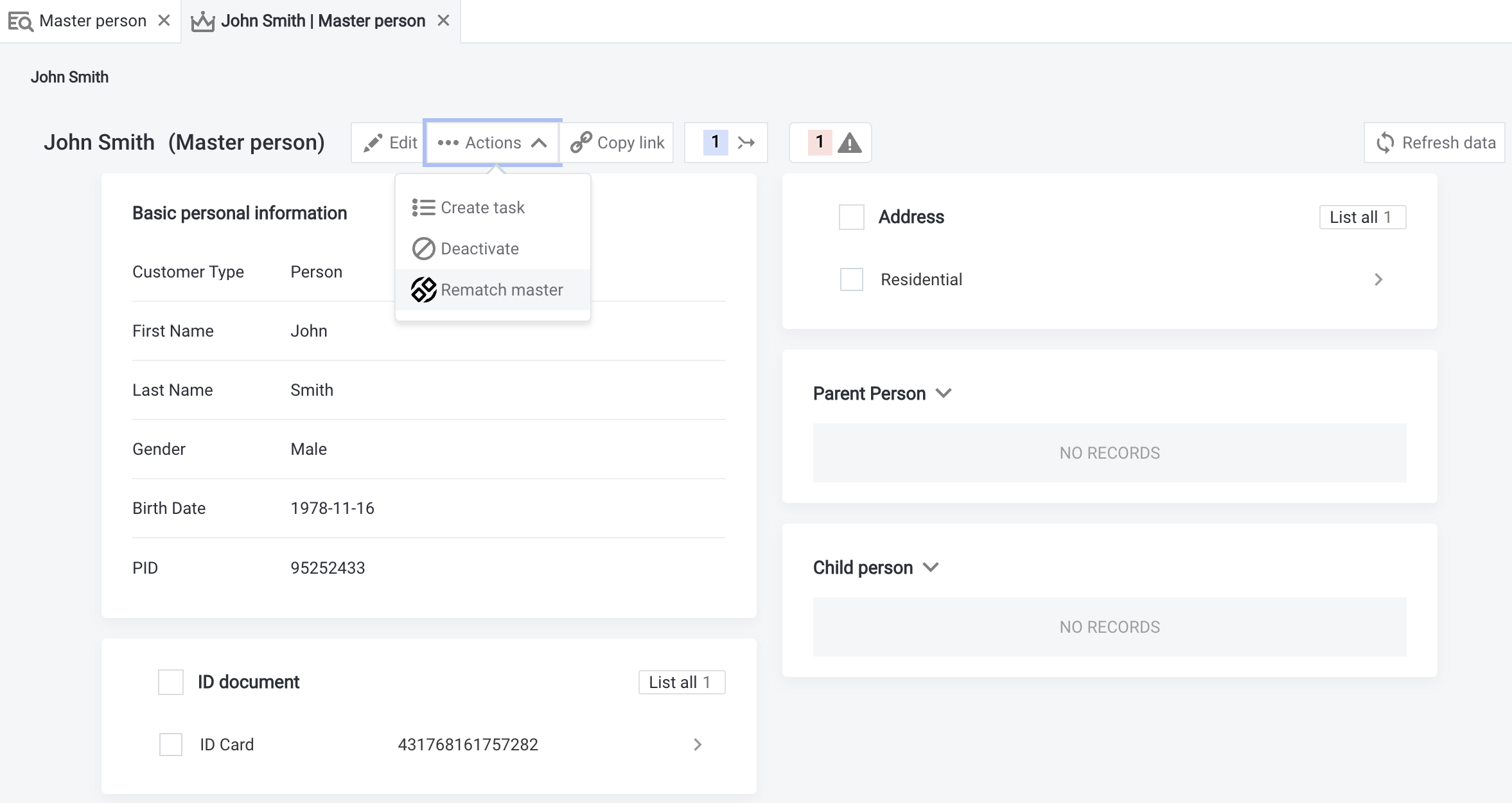Screen dimensions: 1512x803
Task: Click List all button for Address
Action: coord(1362,217)
